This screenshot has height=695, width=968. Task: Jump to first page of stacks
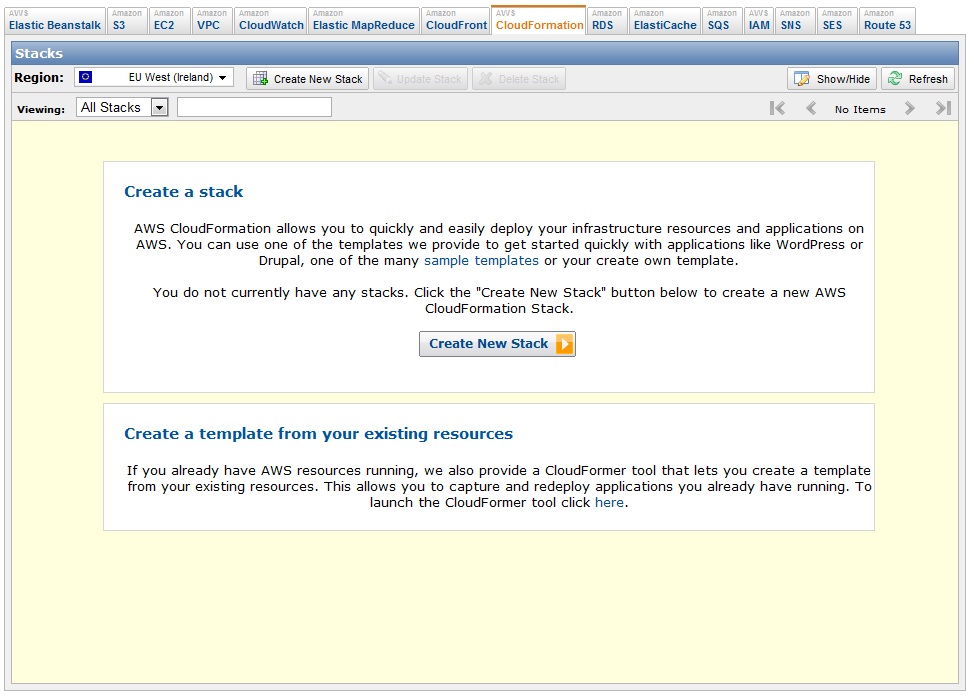coord(777,109)
